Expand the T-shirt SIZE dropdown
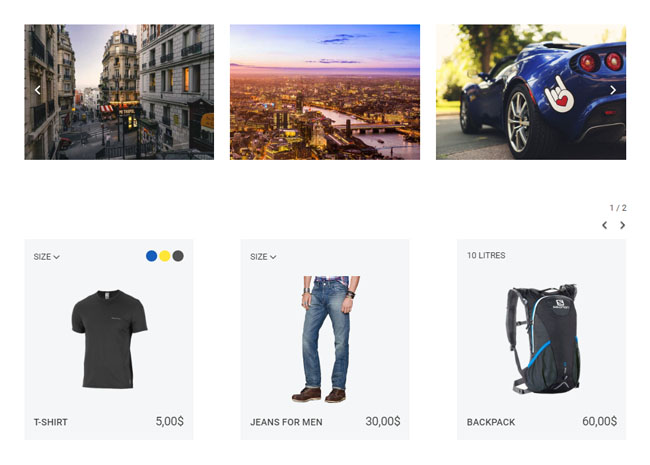Viewport: 650px width, 465px height. point(46,257)
